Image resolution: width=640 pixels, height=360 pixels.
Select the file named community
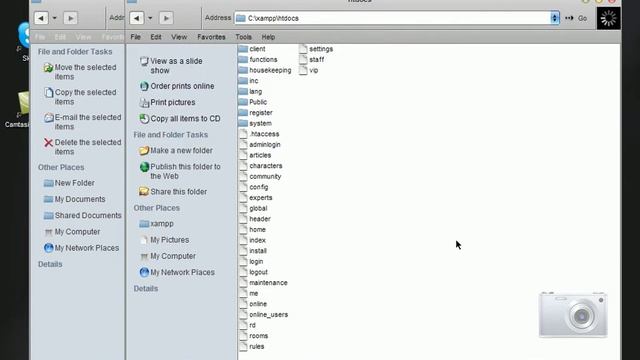(265, 177)
